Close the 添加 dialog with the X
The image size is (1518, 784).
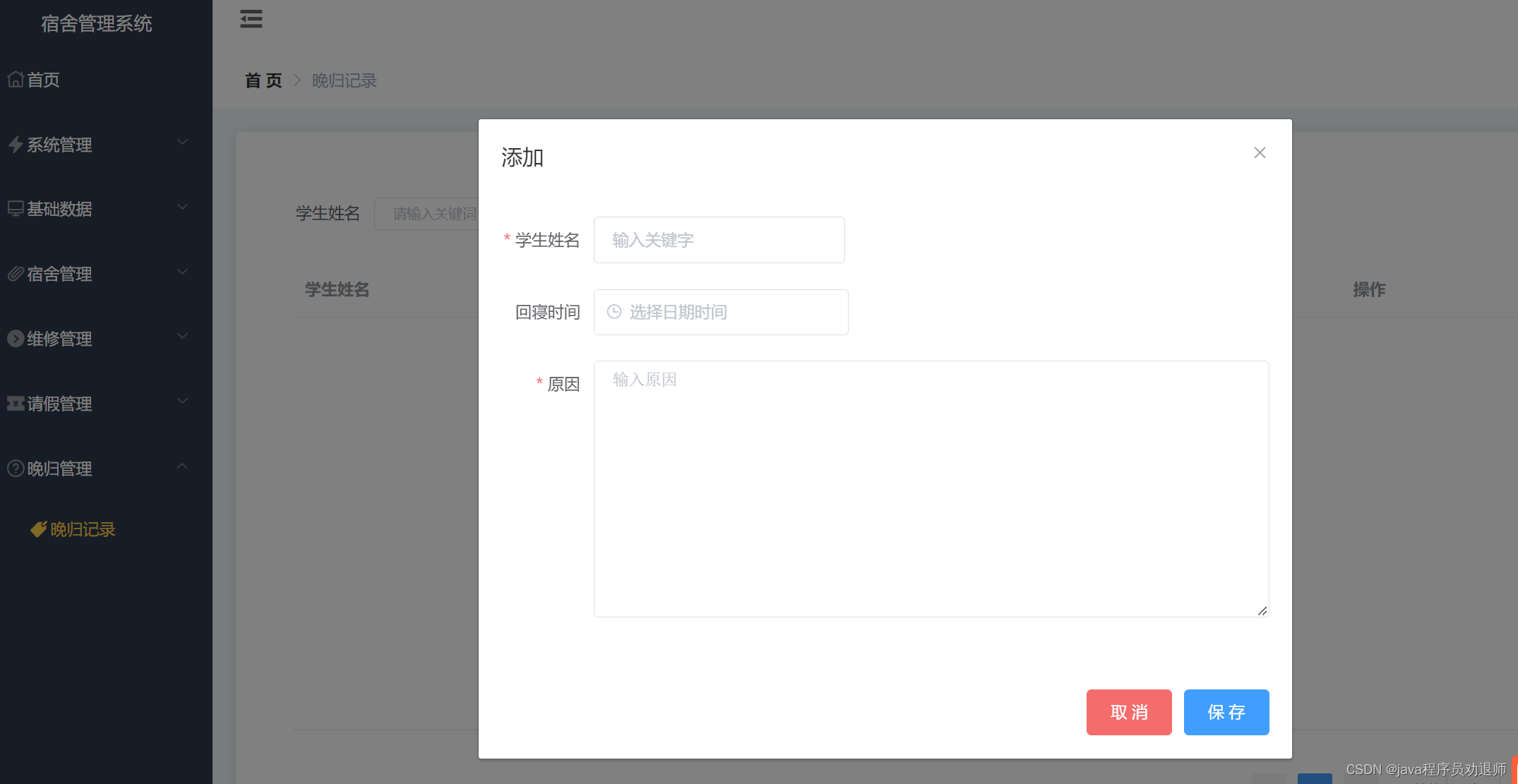(x=1260, y=152)
